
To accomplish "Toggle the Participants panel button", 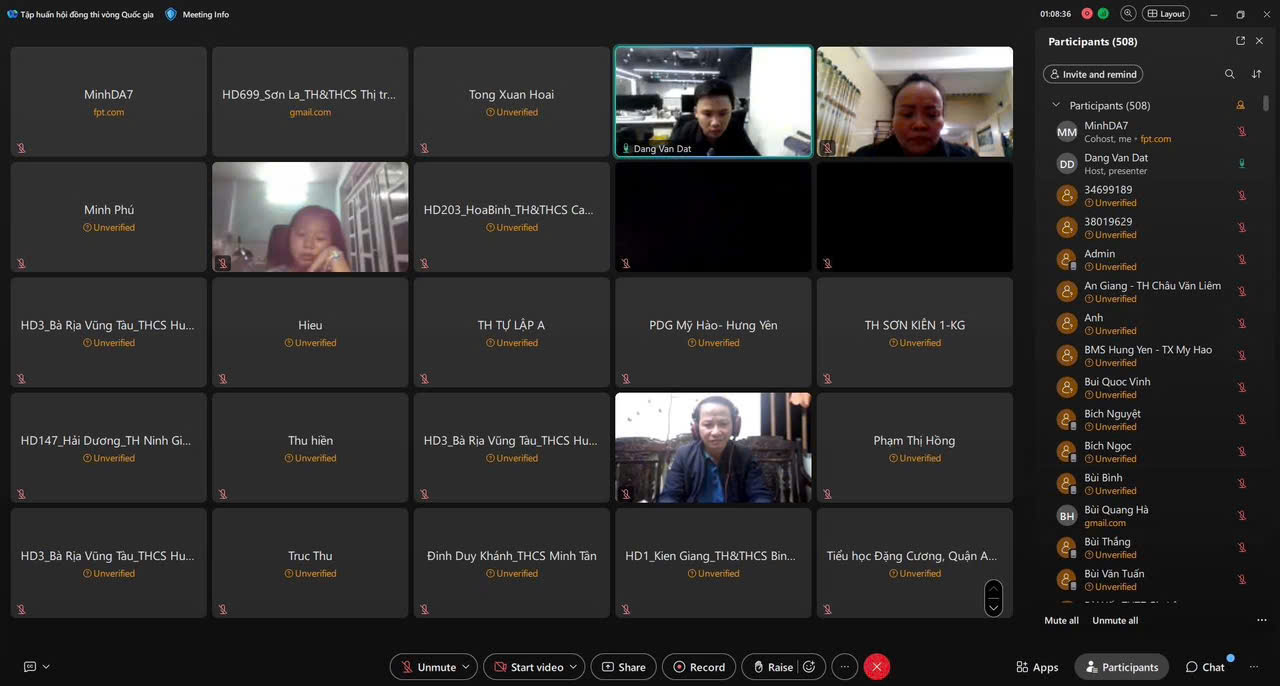I will pos(1121,667).
